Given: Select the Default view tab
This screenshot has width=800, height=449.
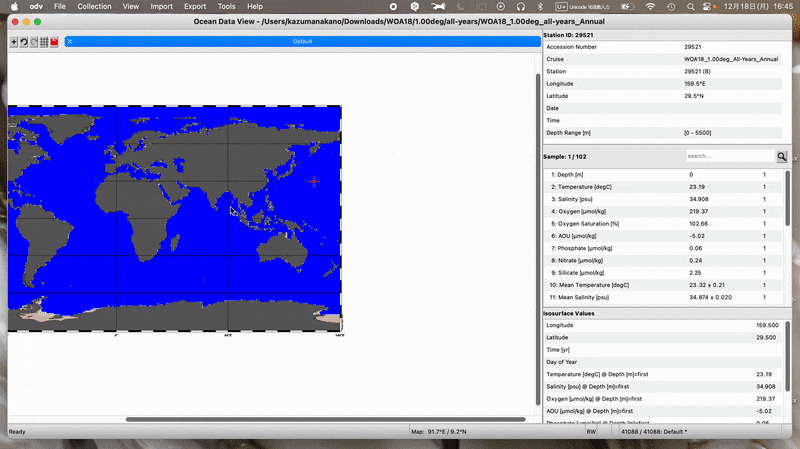Looking at the screenshot, I should 303,41.
